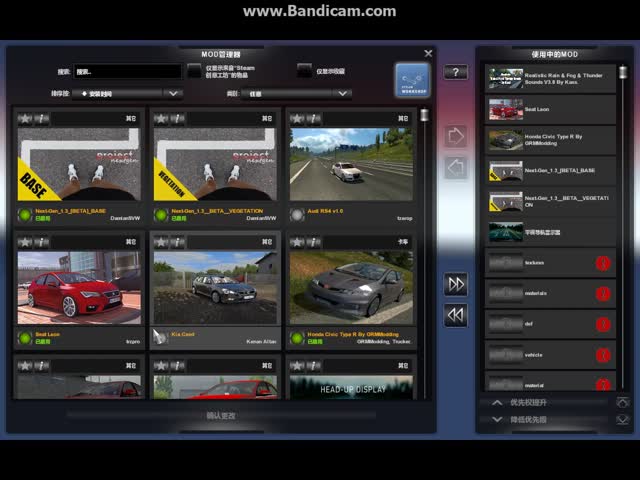
Task: Deactivate selected mod with left arrow
Action: [456, 167]
